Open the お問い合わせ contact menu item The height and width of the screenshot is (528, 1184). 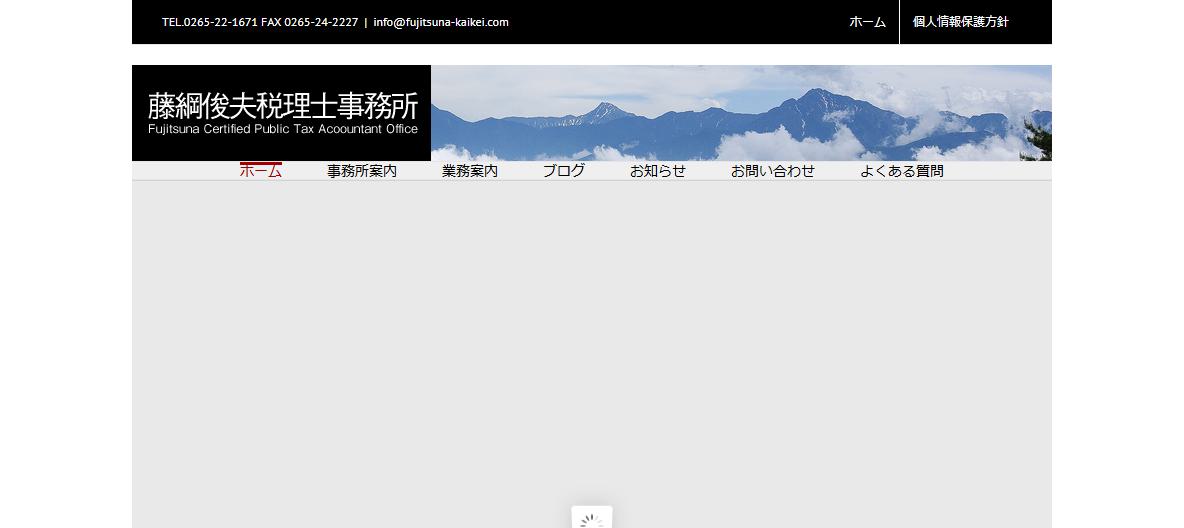pyautogui.click(x=772, y=171)
